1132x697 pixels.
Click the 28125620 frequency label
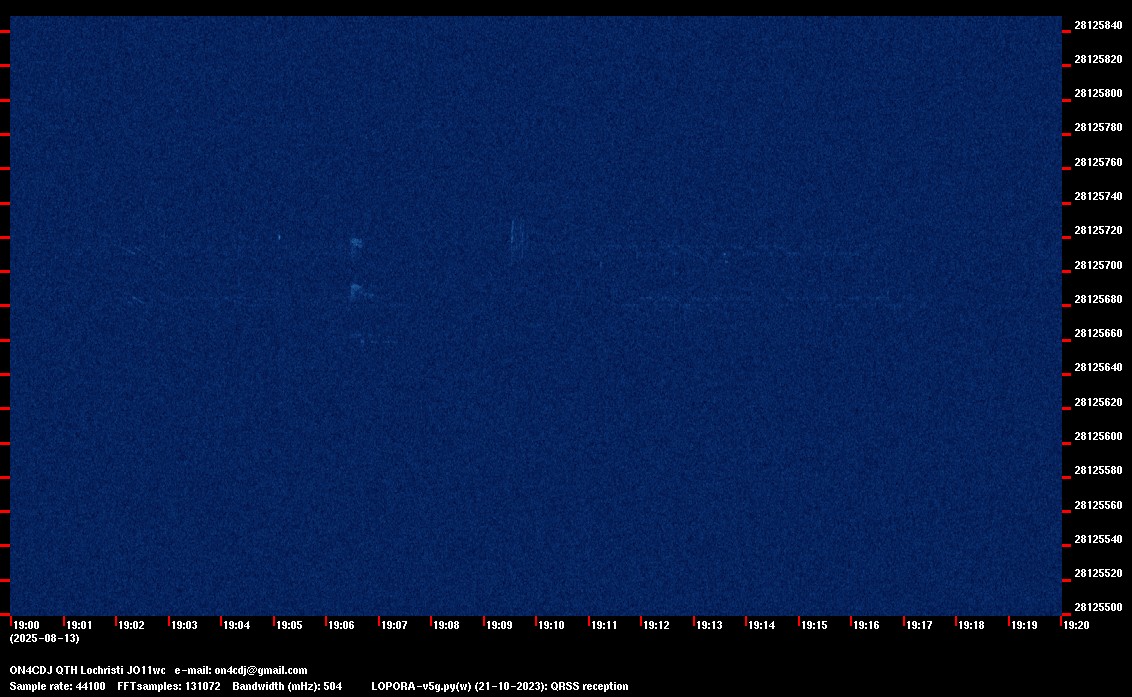click(x=1098, y=402)
